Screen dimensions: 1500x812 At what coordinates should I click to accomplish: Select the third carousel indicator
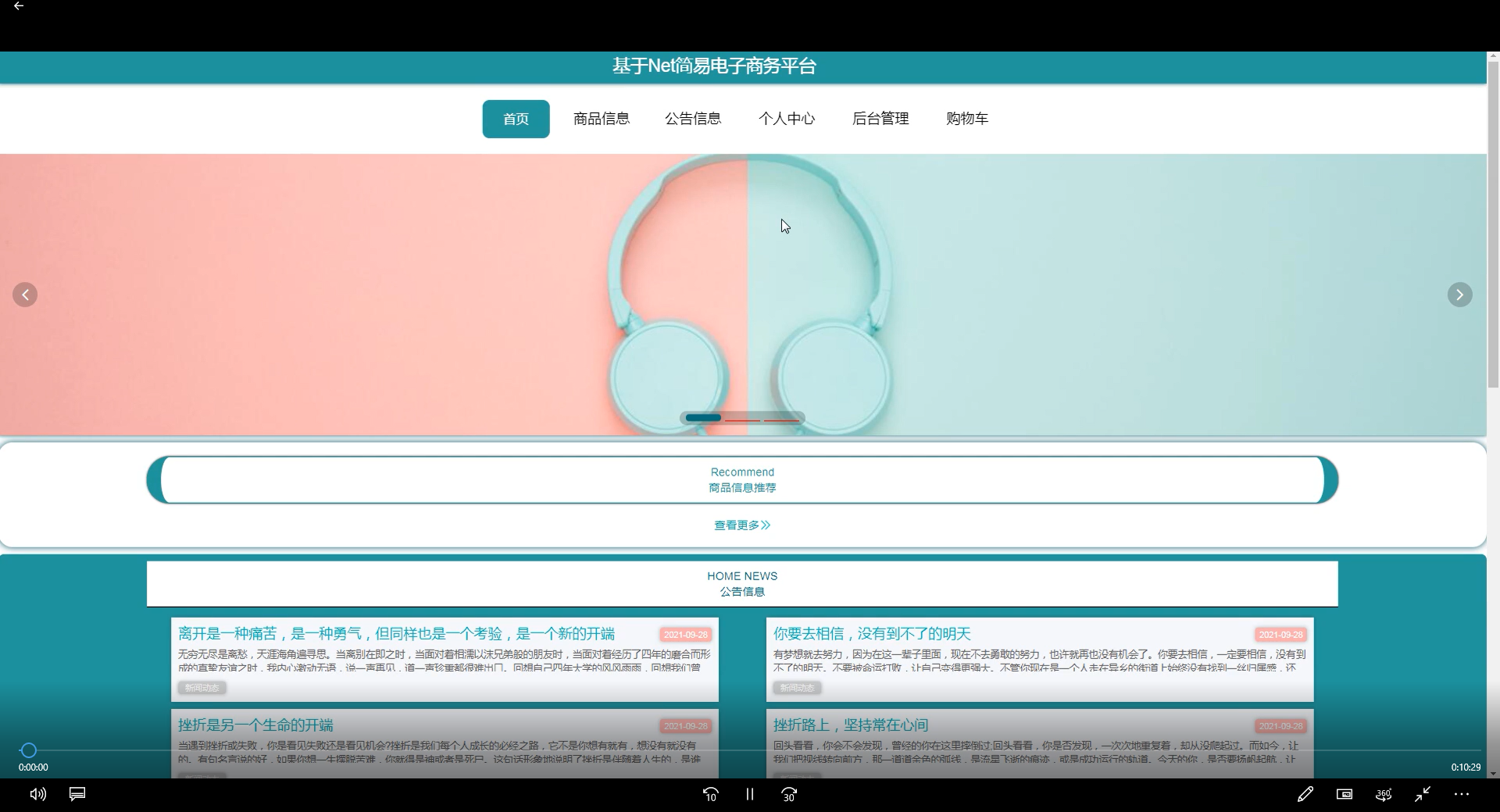point(781,419)
